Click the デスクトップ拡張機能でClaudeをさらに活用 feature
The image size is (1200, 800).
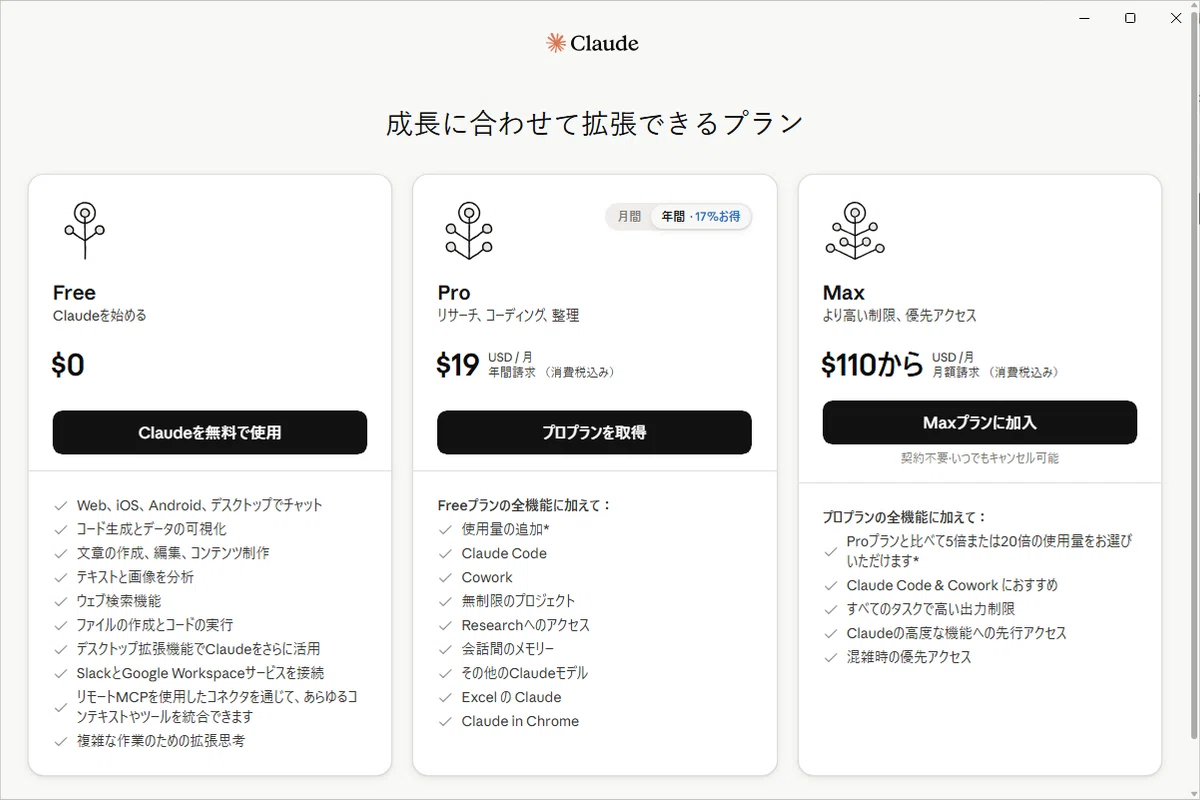[x=199, y=649]
